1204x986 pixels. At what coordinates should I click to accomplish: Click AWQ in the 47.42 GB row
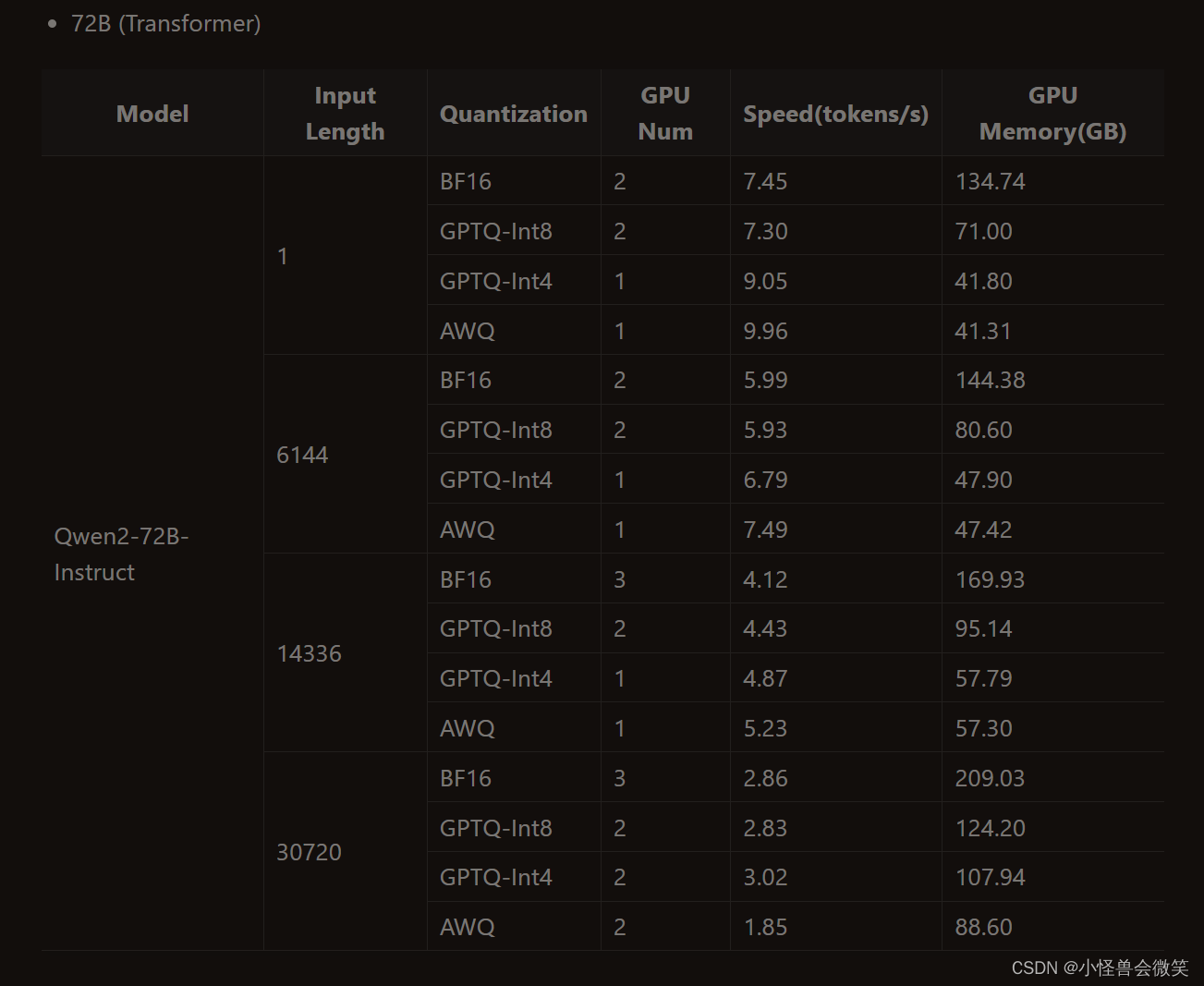point(467,530)
